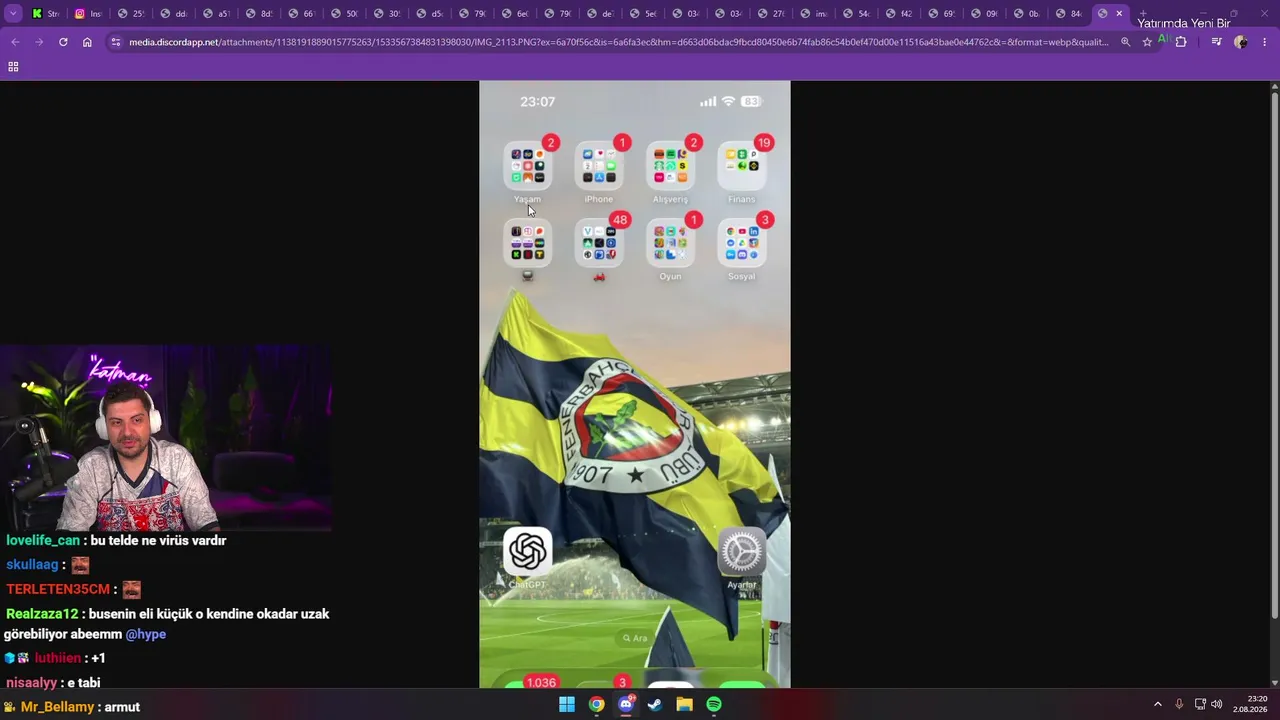Click chat username skullaag
This screenshot has width=1280, height=720.
(x=32, y=565)
